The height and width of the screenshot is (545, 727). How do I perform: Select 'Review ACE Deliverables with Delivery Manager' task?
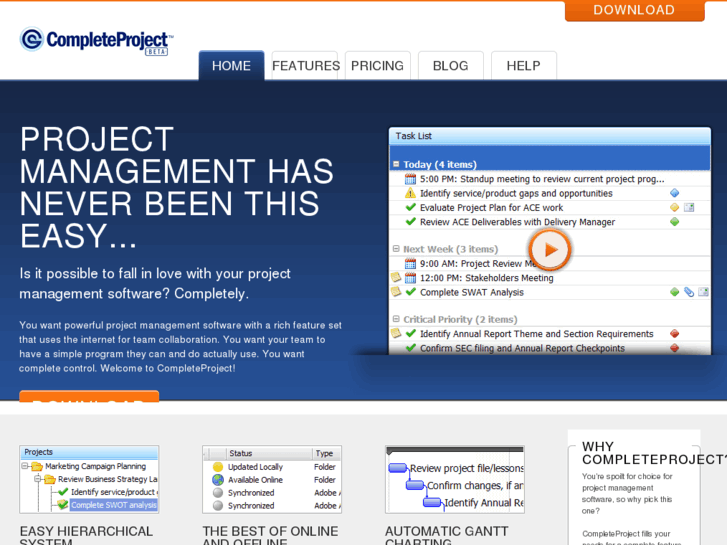point(517,222)
